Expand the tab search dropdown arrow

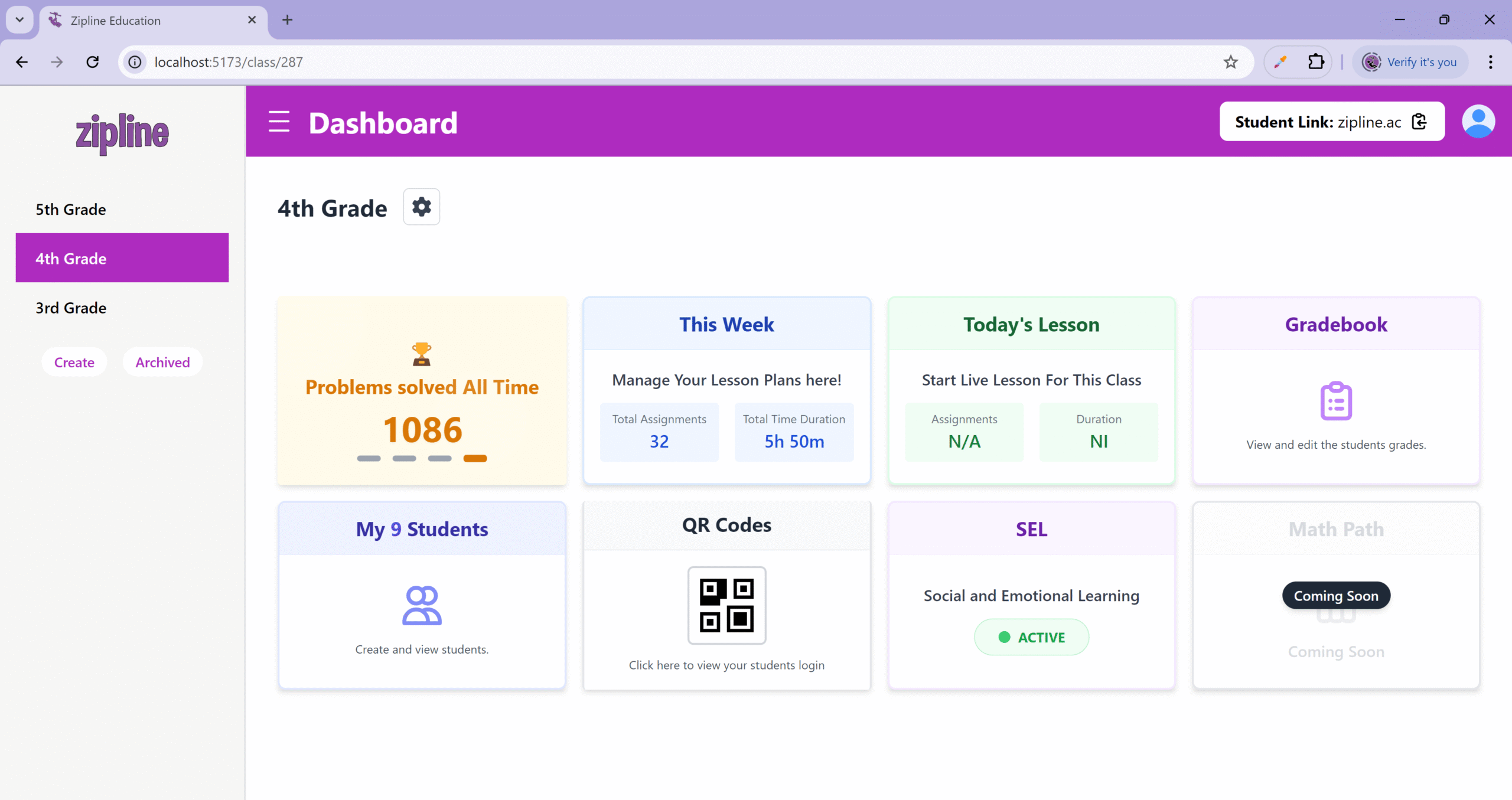tap(19, 19)
